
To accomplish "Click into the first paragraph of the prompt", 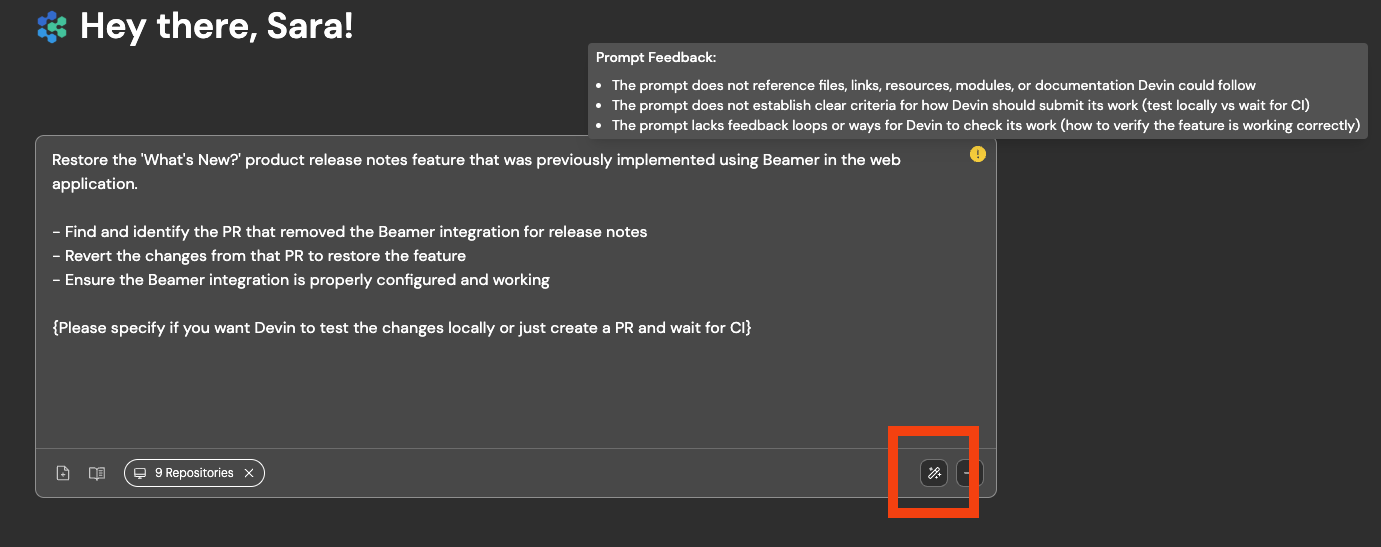I will pos(476,172).
